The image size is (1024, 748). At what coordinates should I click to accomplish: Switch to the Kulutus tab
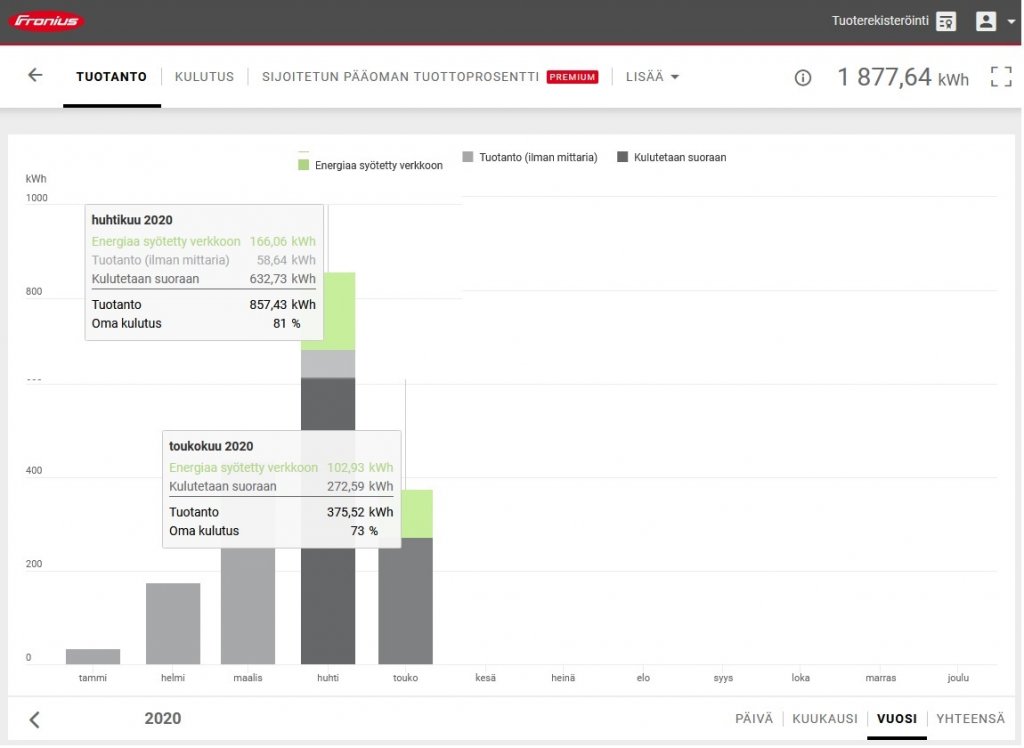click(204, 77)
